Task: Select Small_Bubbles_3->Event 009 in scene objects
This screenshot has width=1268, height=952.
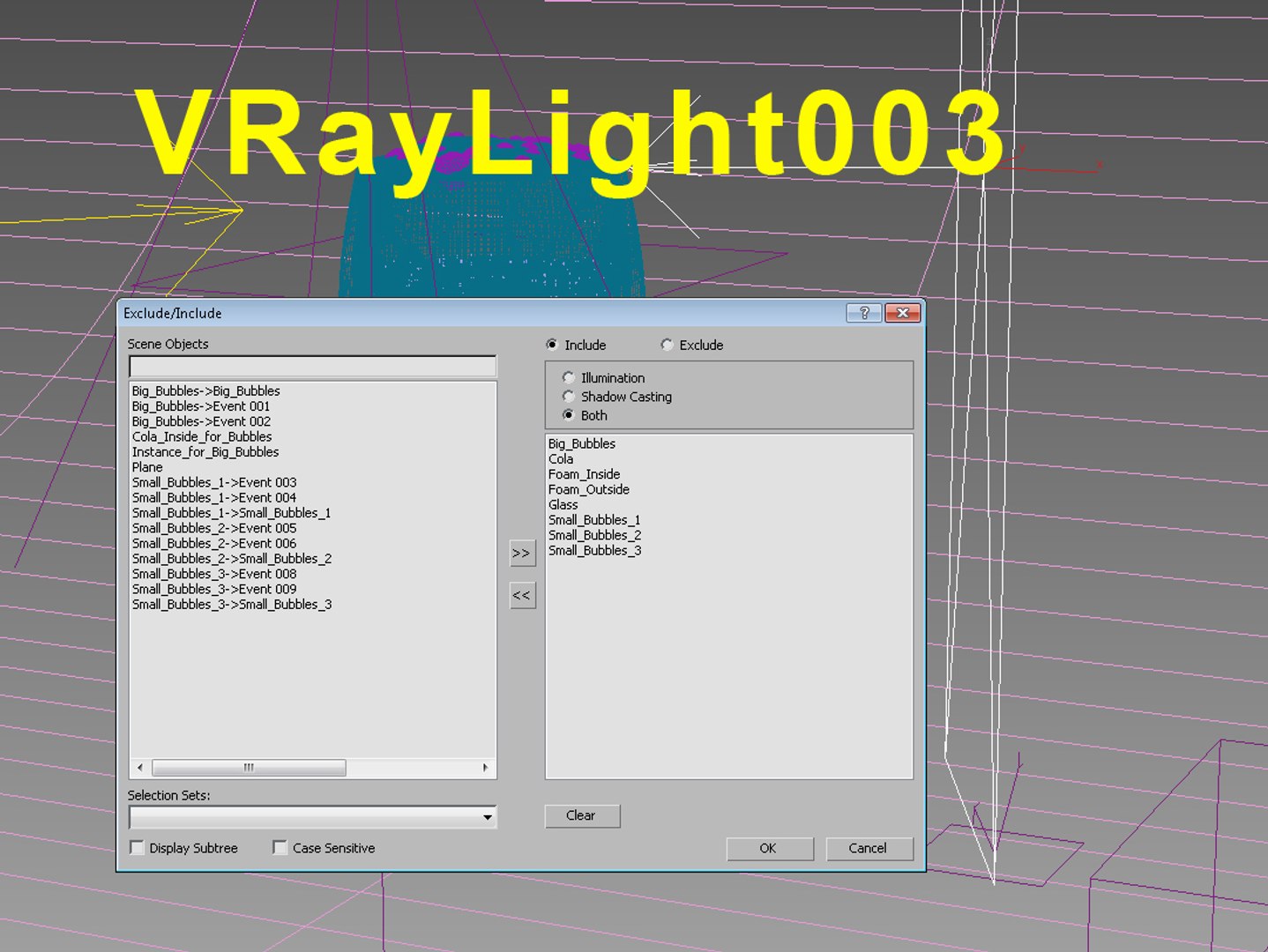Action: coord(214,589)
